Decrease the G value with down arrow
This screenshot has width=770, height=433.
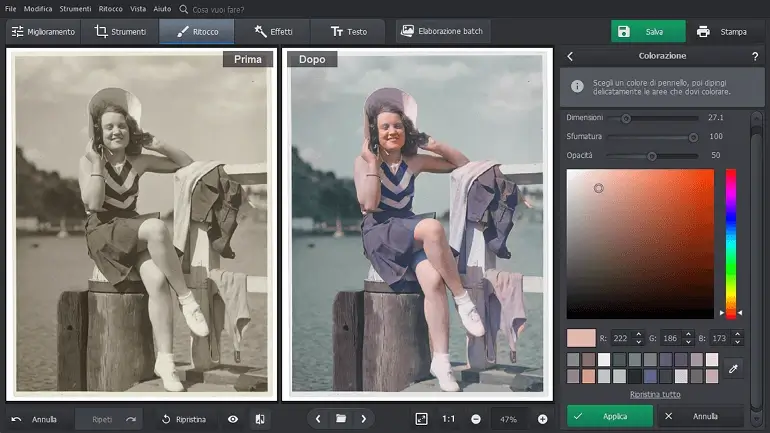[688, 342]
